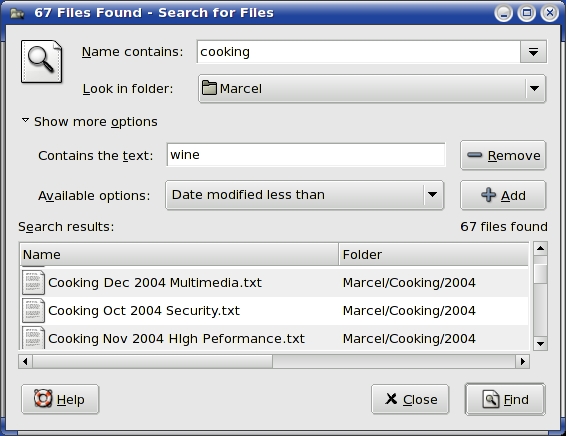566x436 pixels.
Task: Click the horizontal scrollbar right arrow
Action: point(523,361)
